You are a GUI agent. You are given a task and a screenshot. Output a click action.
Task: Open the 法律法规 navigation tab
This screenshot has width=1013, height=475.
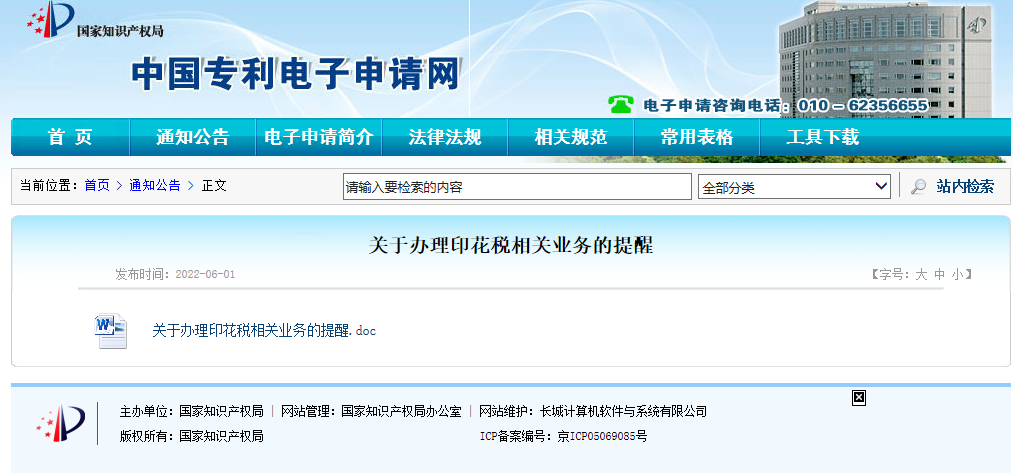(x=444, y=137)
